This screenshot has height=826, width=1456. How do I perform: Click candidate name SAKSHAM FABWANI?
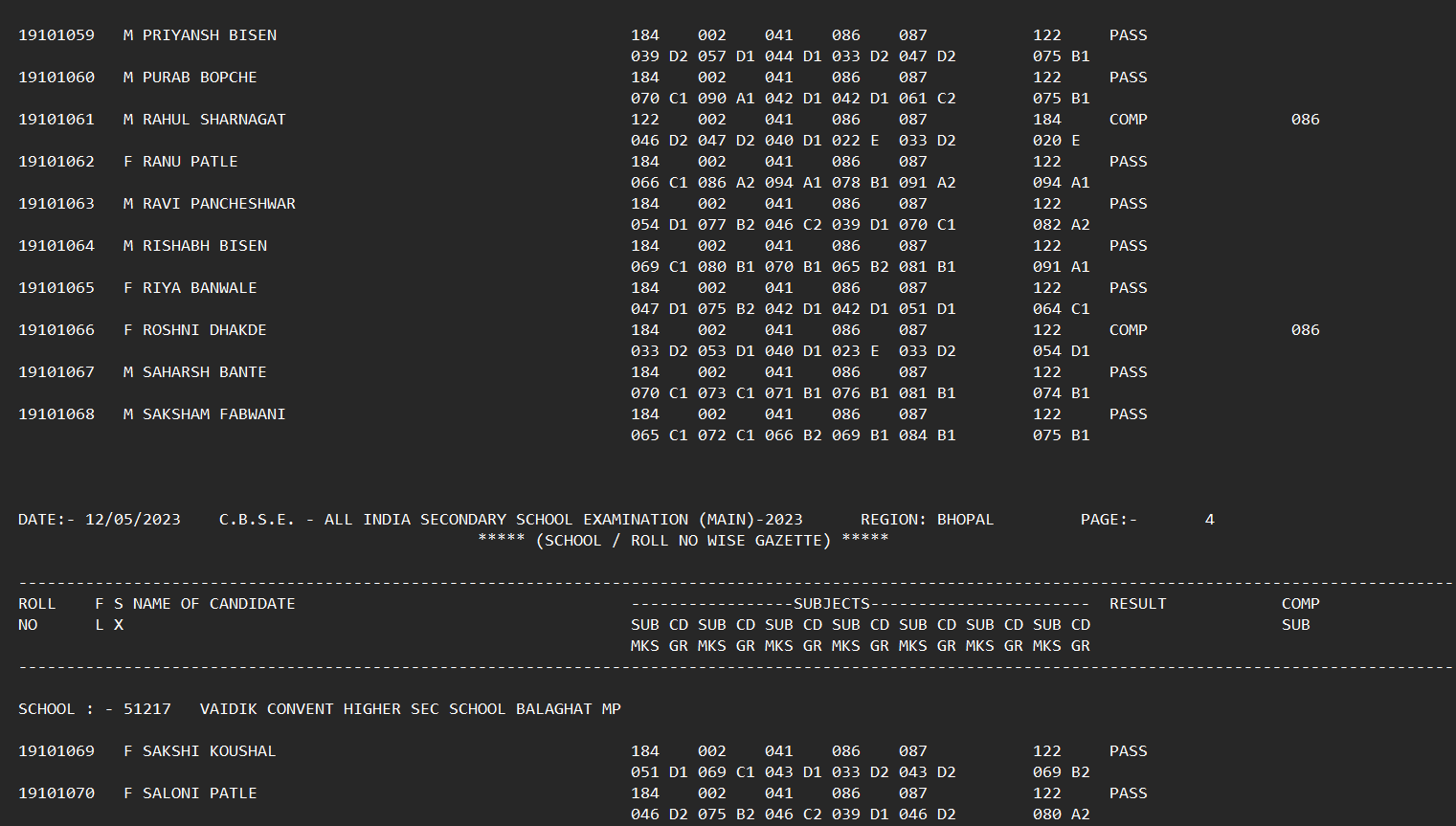tap(214, 414)
